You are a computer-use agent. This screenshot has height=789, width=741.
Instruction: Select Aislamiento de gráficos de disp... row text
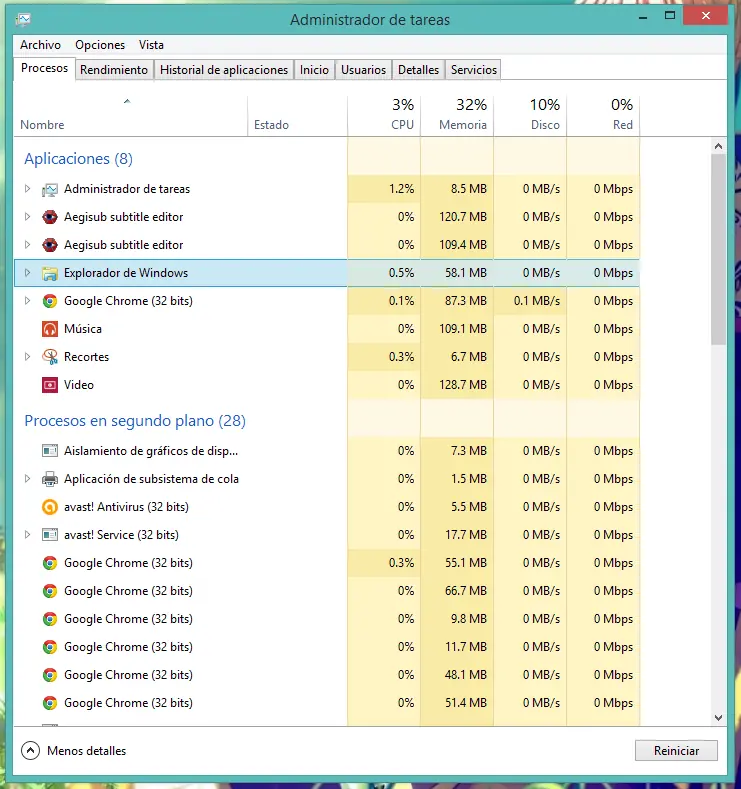tap(151, 451)
